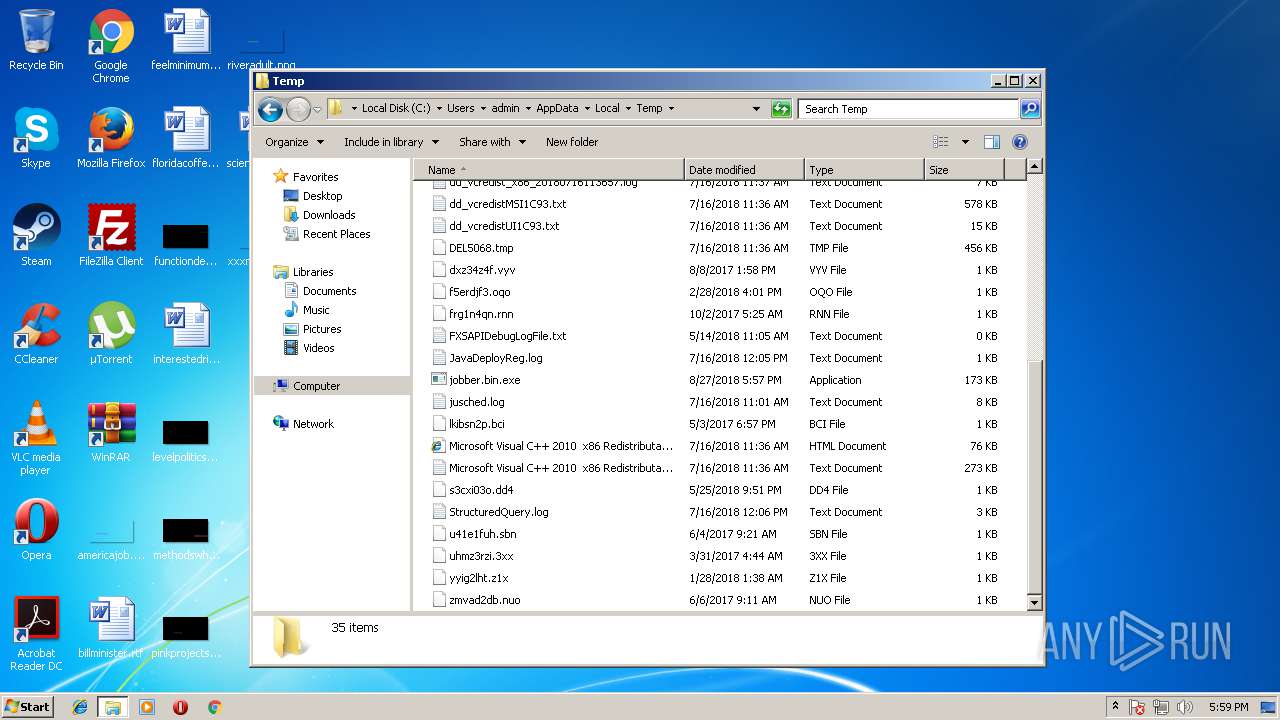Change the view icon in the toolbar
Viewport: 1280px width, 720px height.
[x=941, y=142]
